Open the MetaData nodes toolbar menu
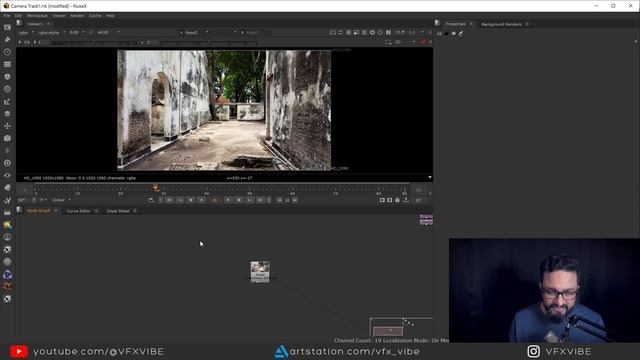 click(7, 187)
